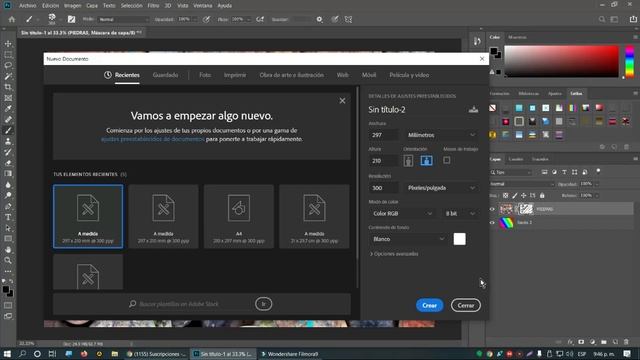Switch to the Película y vídeo tab
The height and width of the screenshot is (360, 640).
[x=409, y=75]
